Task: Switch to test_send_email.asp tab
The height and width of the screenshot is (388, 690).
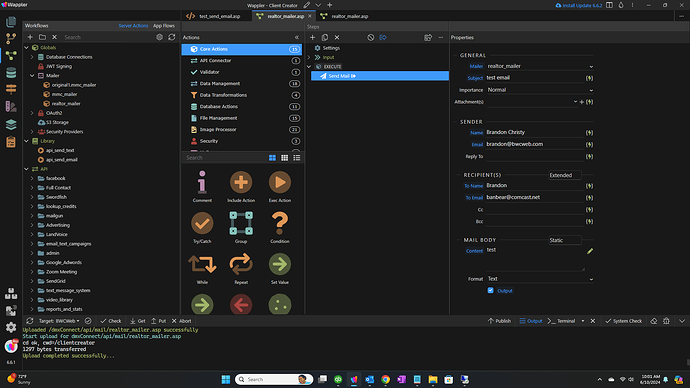Action: tap(214, 16)
